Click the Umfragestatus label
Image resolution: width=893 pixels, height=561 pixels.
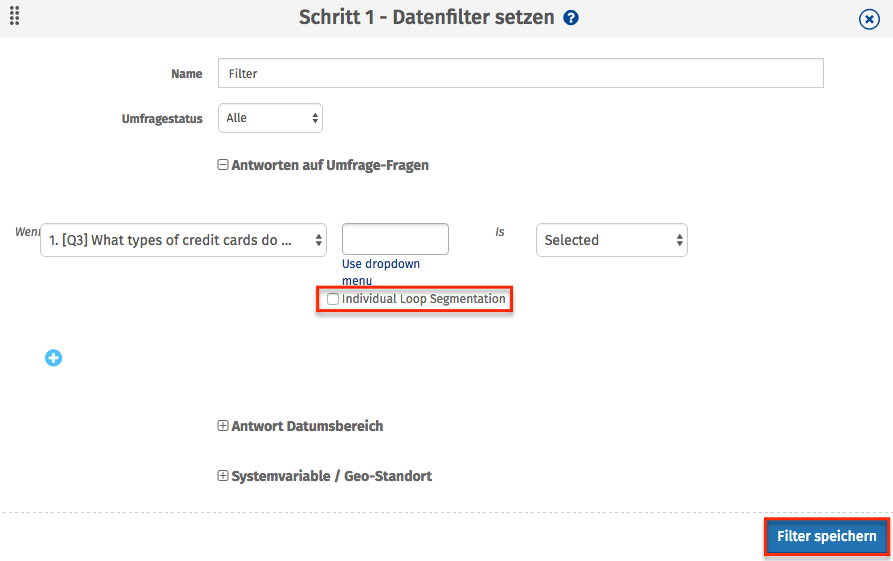[x=162, y=119]
